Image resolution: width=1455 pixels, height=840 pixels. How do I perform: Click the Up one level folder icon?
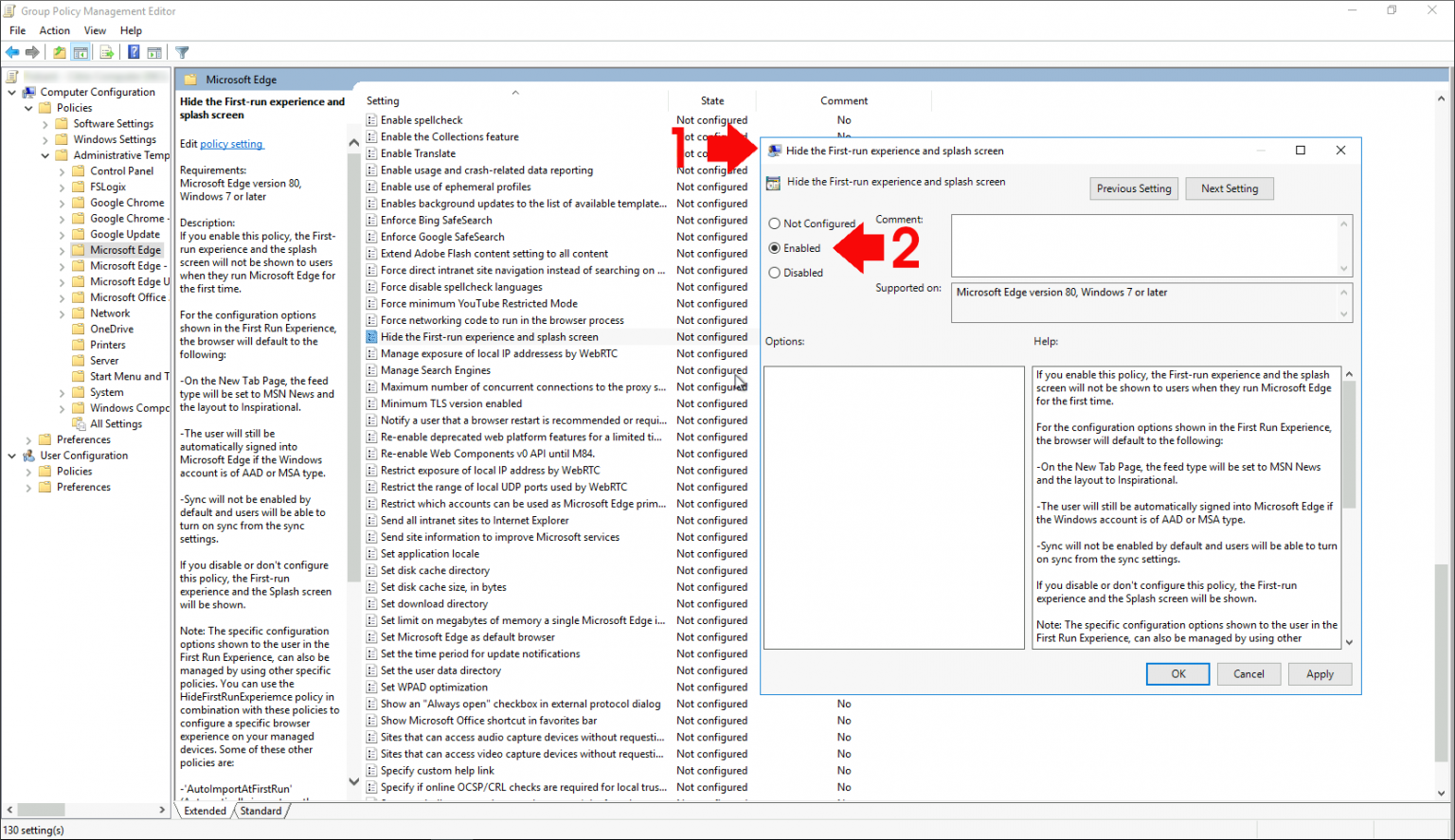(x=59, y=52)
